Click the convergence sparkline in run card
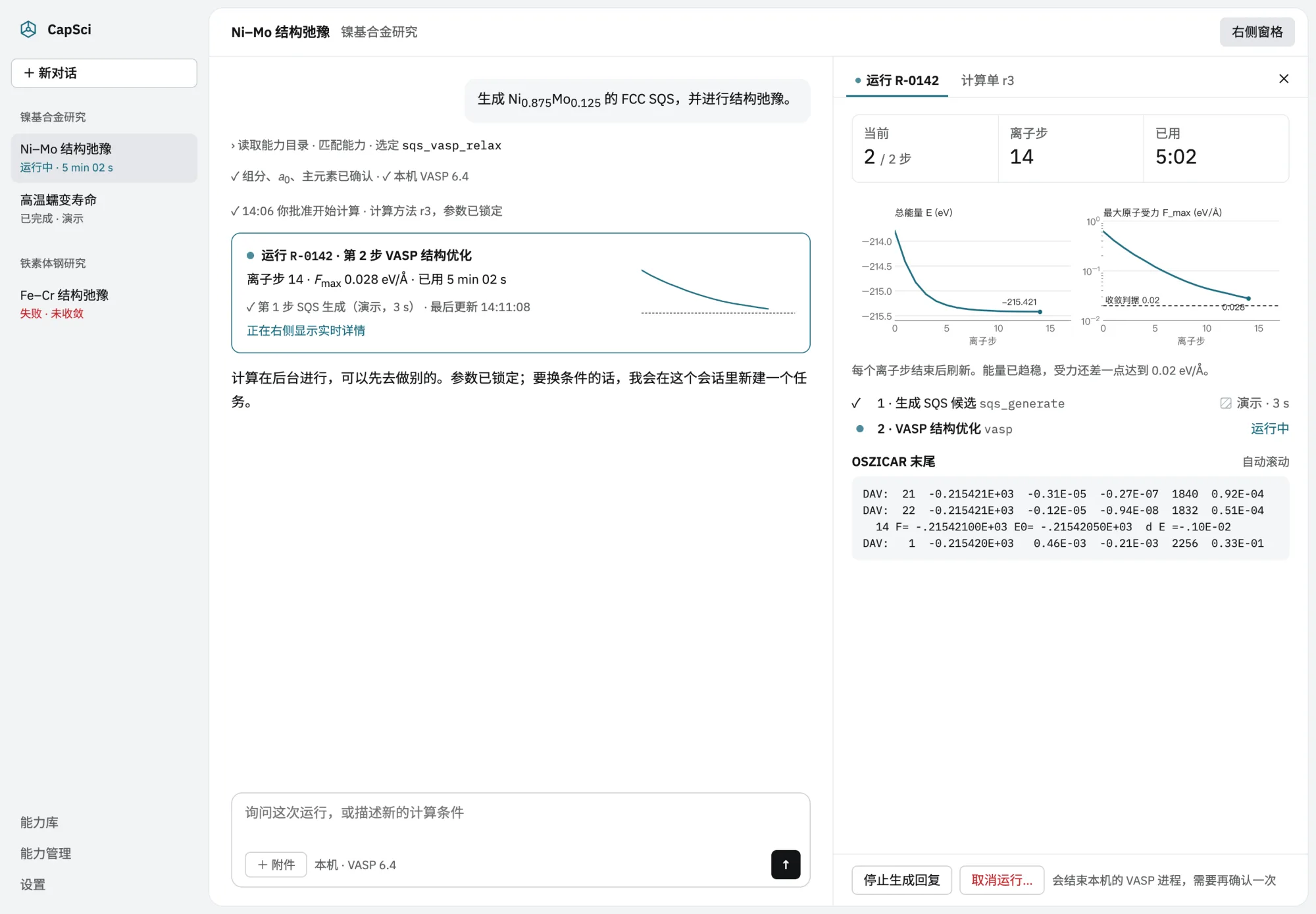This screenshot has height=914, width=1316. [x=718, y=292]
